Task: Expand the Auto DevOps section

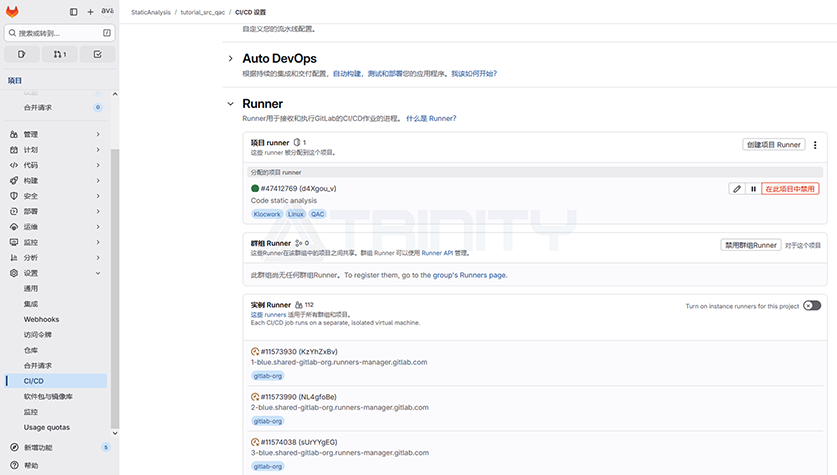Action: [x=231, y=59]
